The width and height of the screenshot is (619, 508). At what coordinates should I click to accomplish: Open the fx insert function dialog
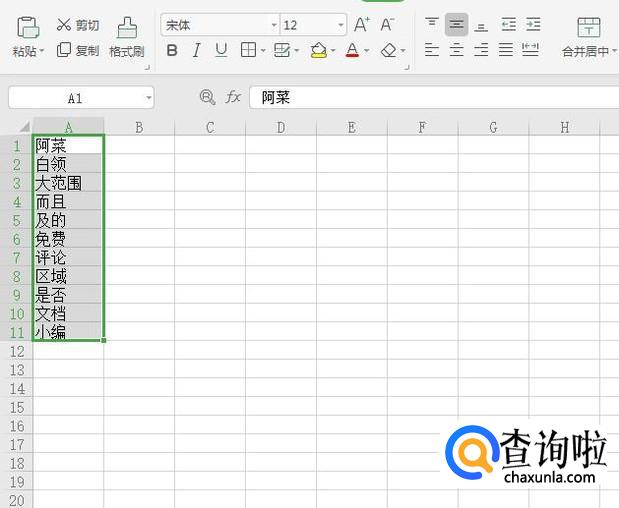(x=233, y=97)
